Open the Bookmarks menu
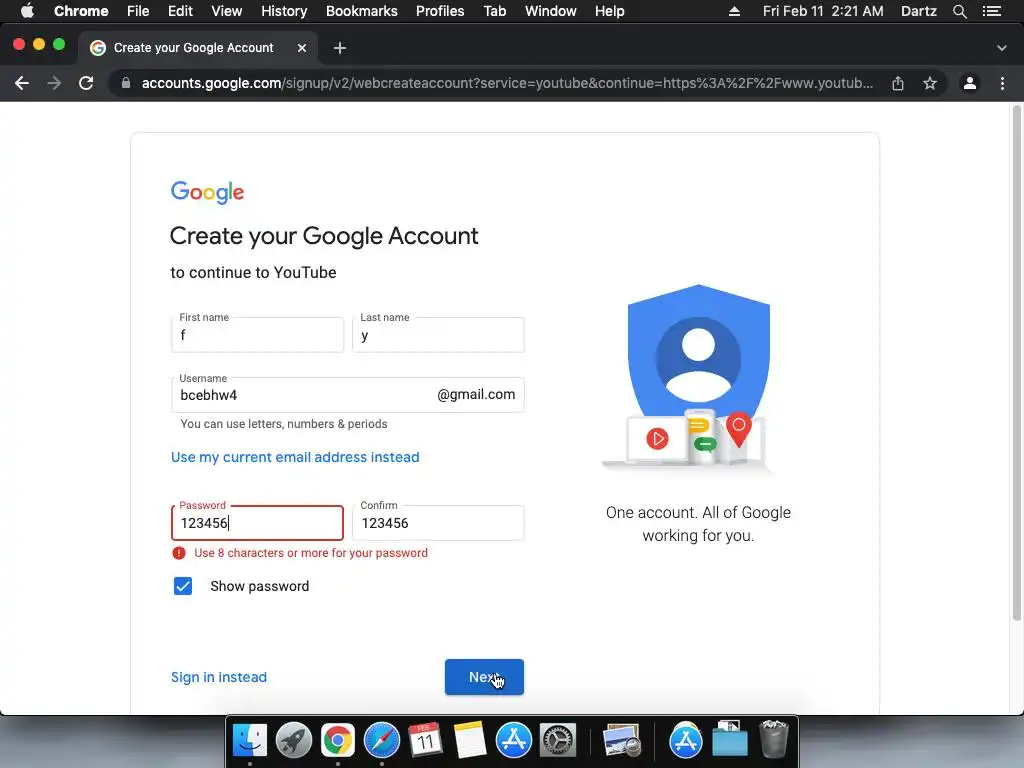Viewport: 1024px width, 768px height. [362, 11]
